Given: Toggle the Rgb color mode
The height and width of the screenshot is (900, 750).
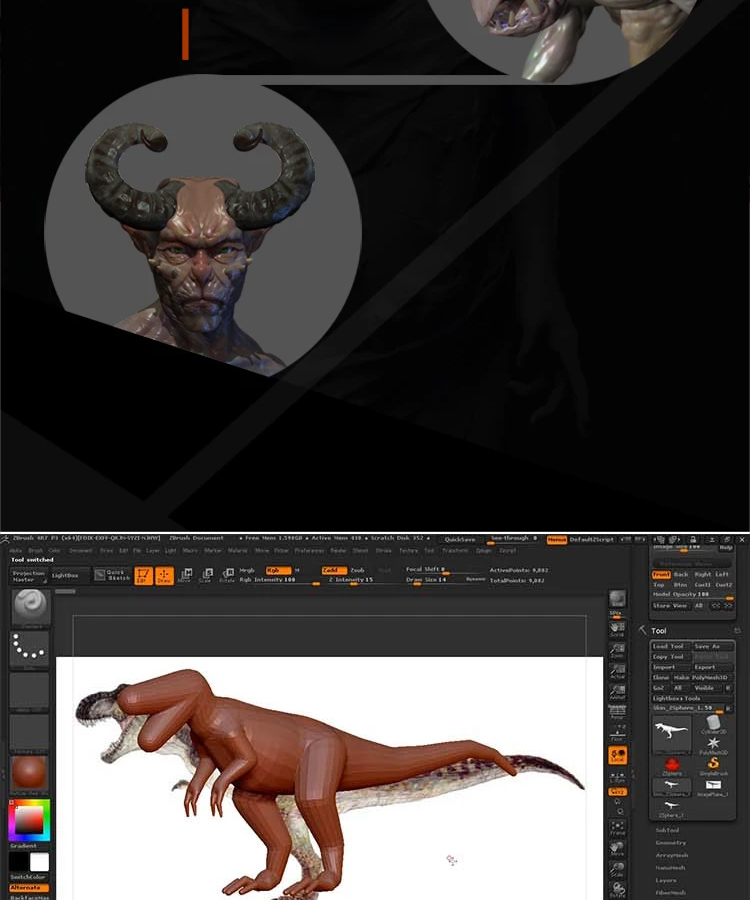Looking at the screenshot, I should (x=277, y=570).
